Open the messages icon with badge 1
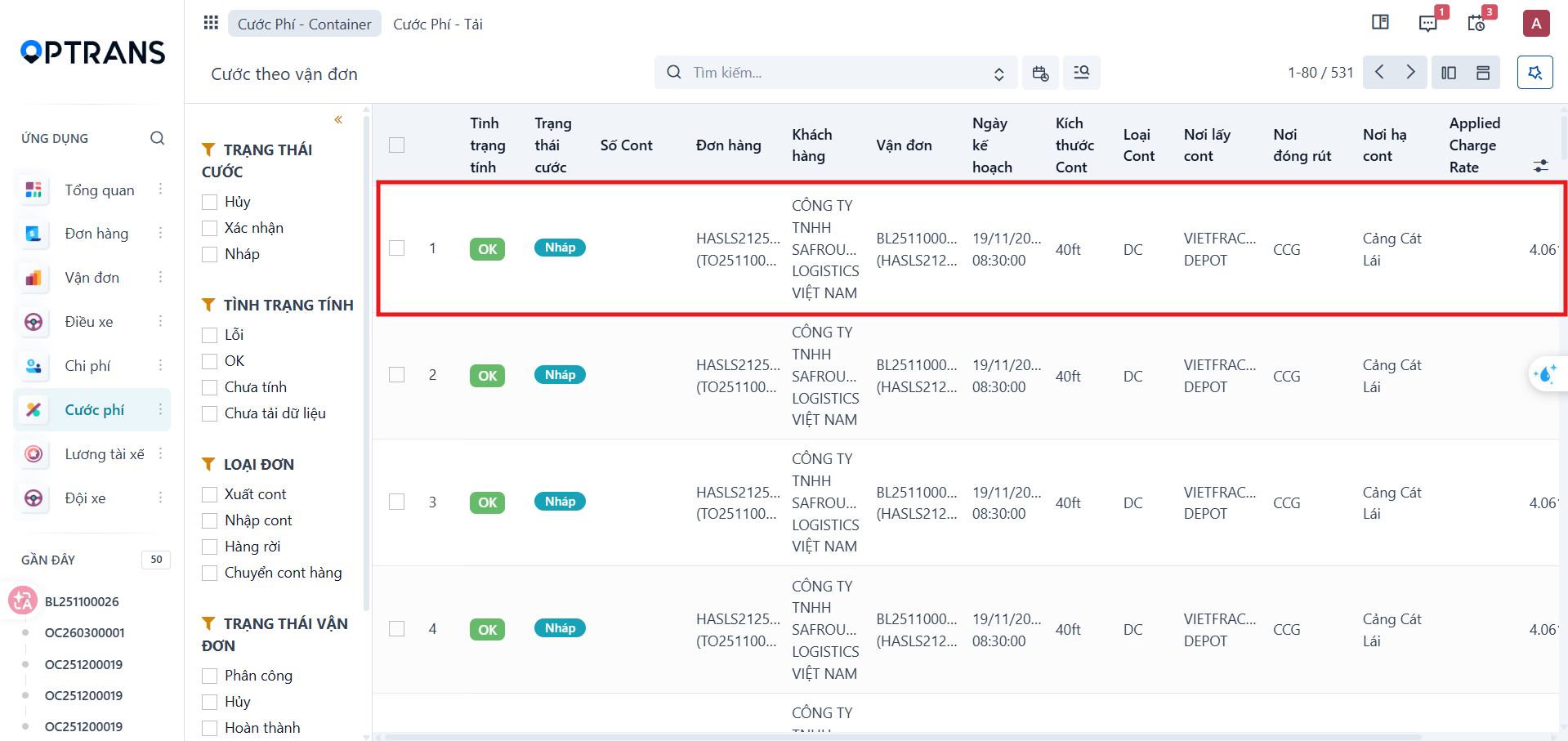 (x=1428, y=23)
